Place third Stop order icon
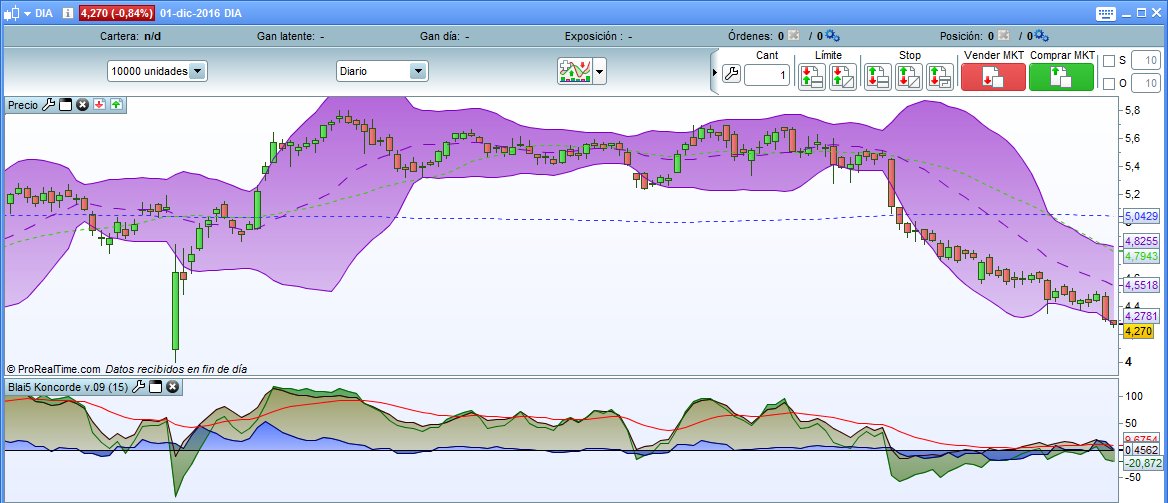Image resolution: width=1168 pixels, height=503 pixels. point(940,77)
